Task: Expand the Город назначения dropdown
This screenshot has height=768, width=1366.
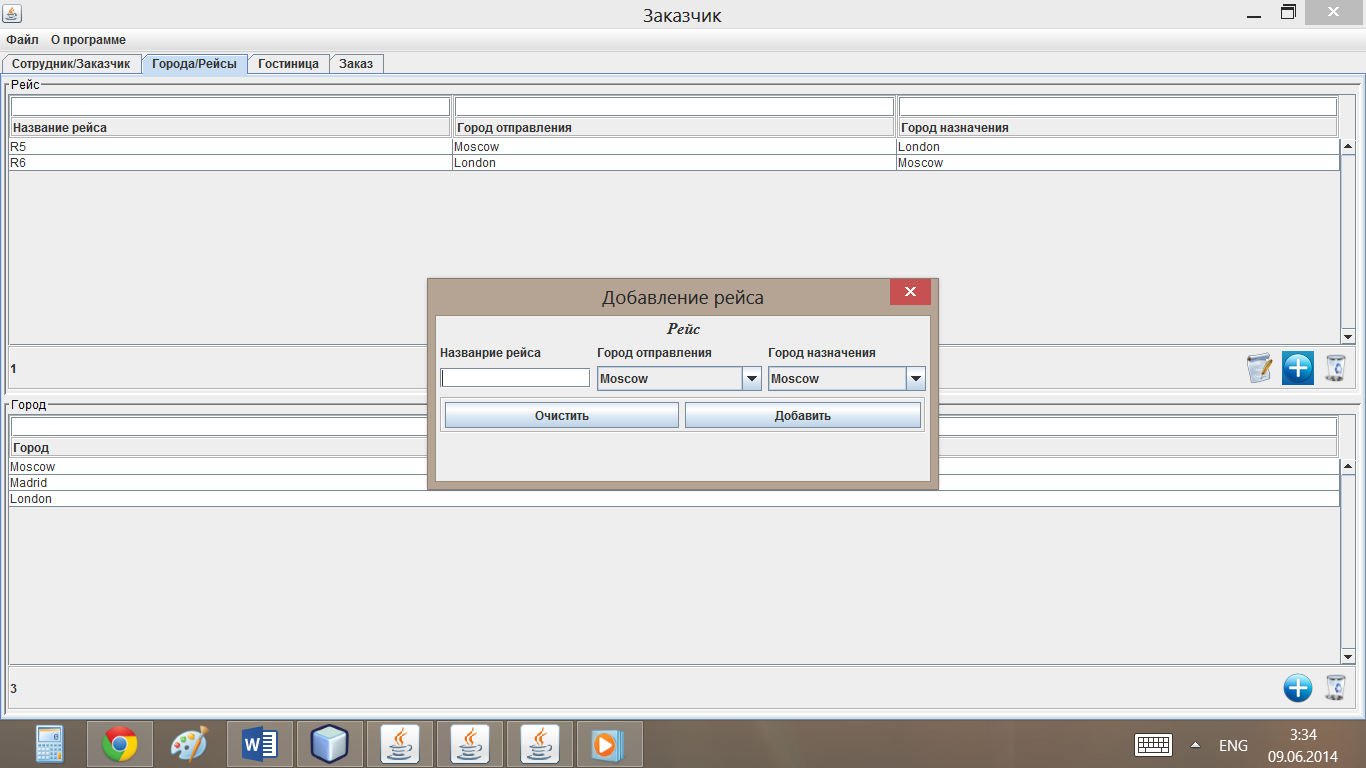Action: pos(915,379)
